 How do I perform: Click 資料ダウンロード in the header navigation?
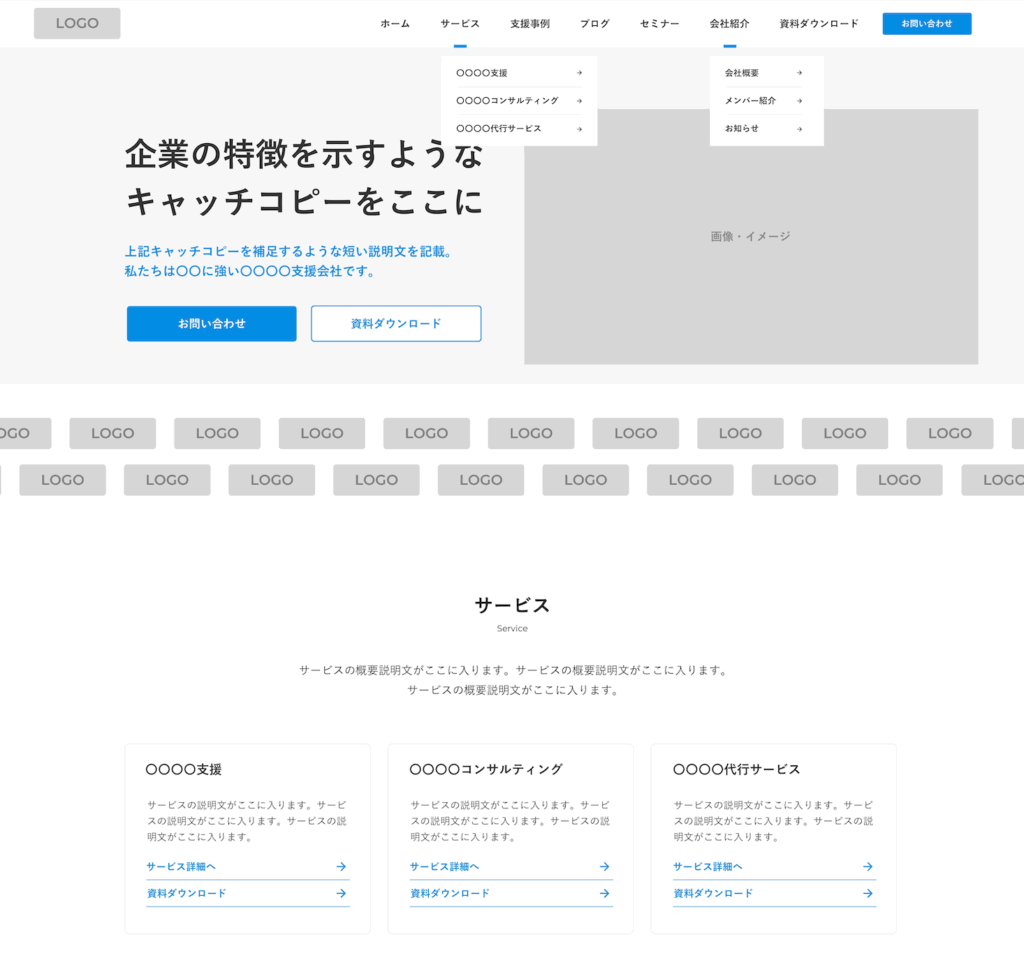pyautogui.click(x=818, y=24)
